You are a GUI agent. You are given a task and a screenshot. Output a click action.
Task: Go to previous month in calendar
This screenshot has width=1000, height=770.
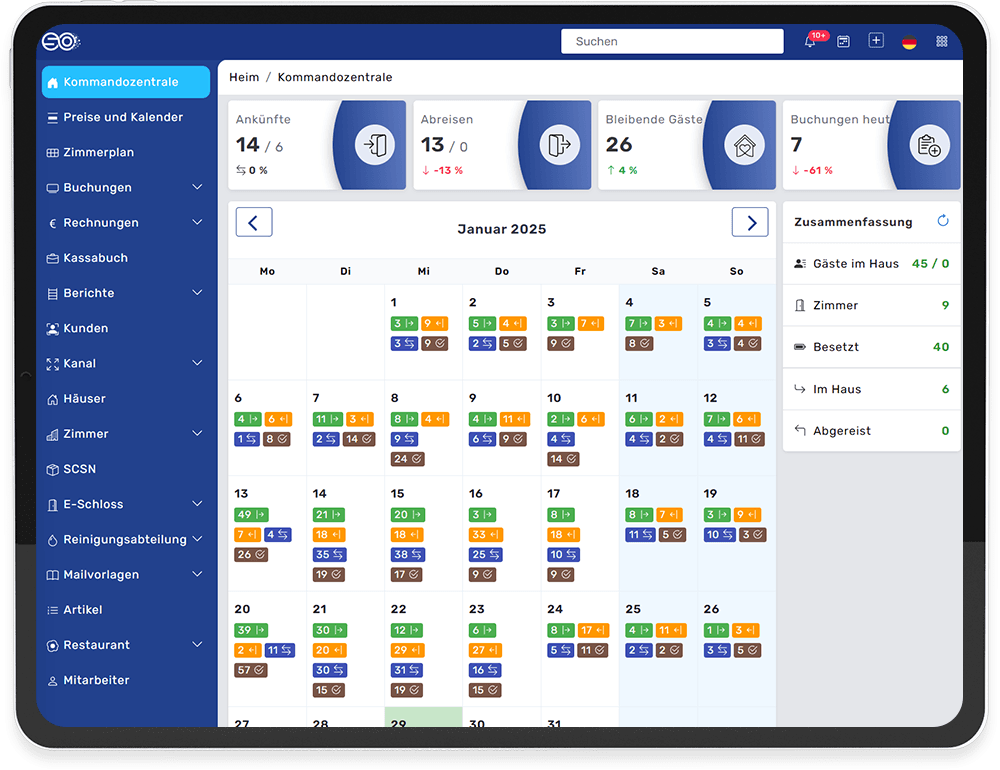[x=254, y=222]
